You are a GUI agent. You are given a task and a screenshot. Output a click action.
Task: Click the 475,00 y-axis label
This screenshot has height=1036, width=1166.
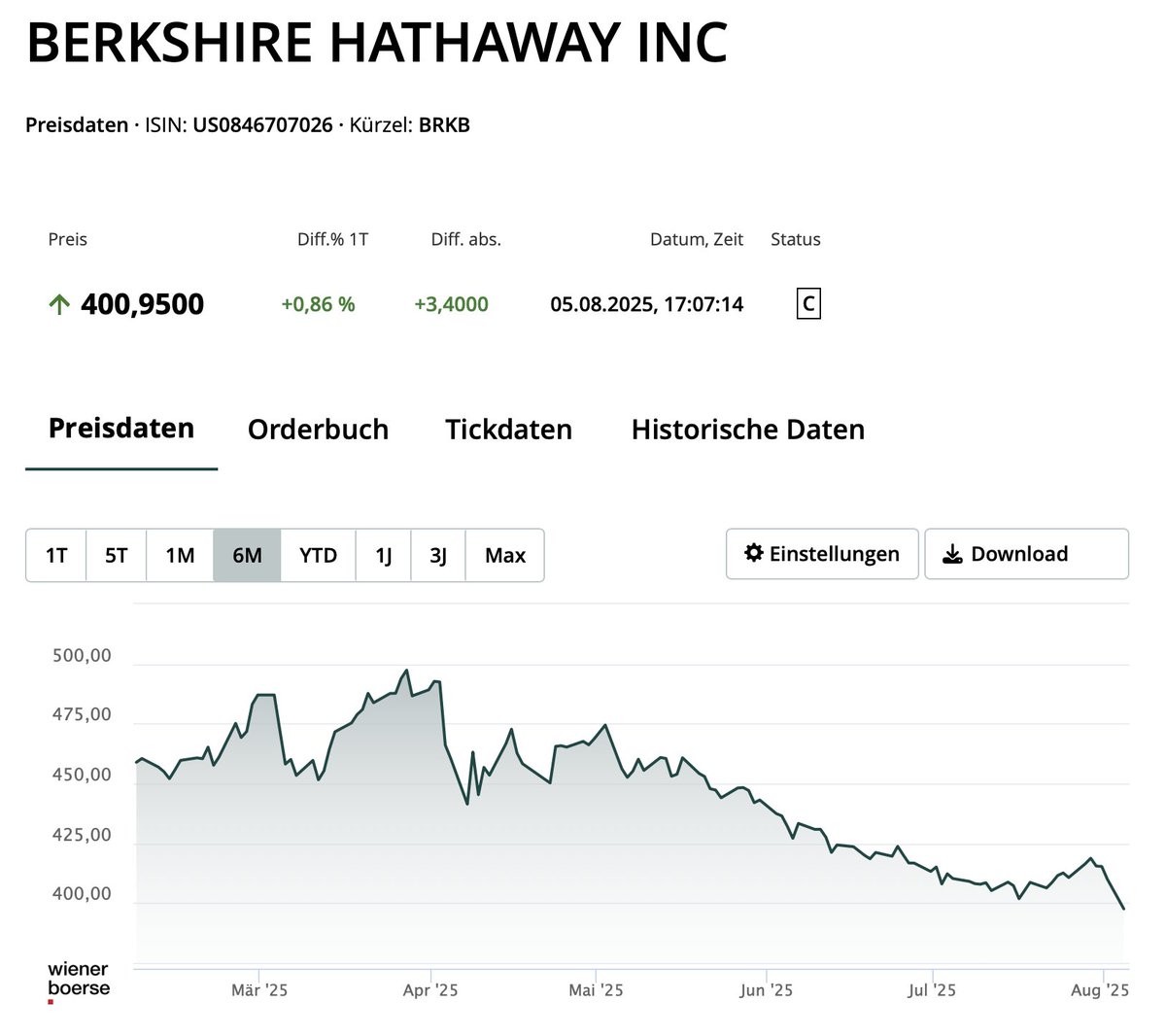pos(82,714)
